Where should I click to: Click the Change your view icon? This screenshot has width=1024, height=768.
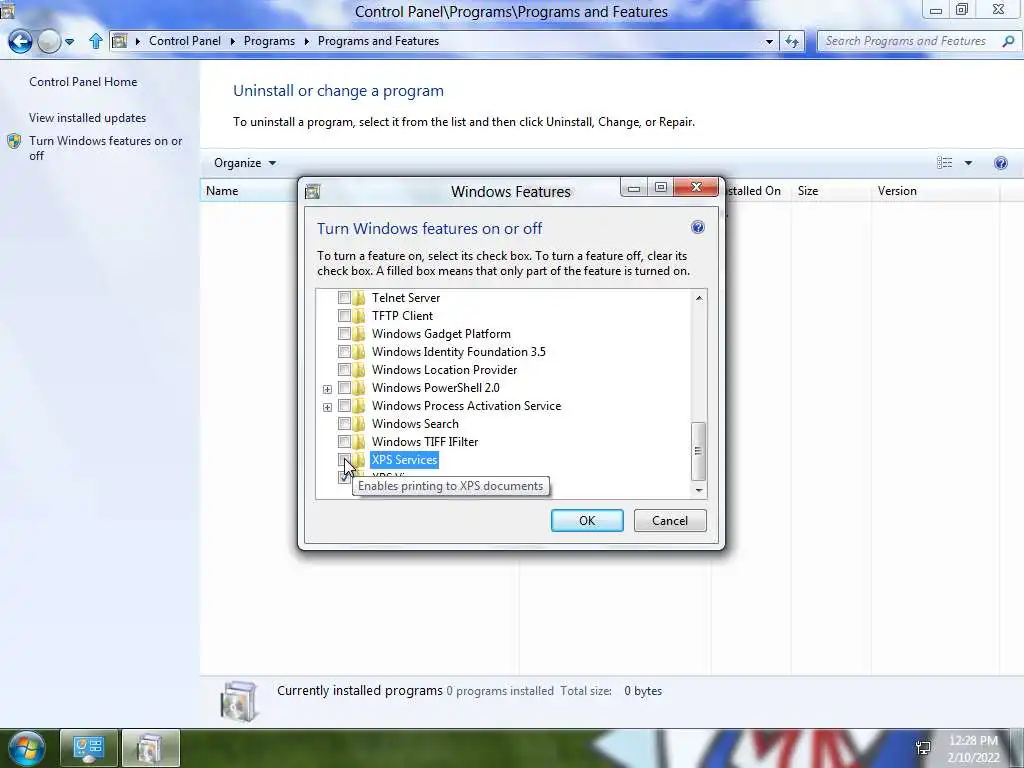point(944,163)
